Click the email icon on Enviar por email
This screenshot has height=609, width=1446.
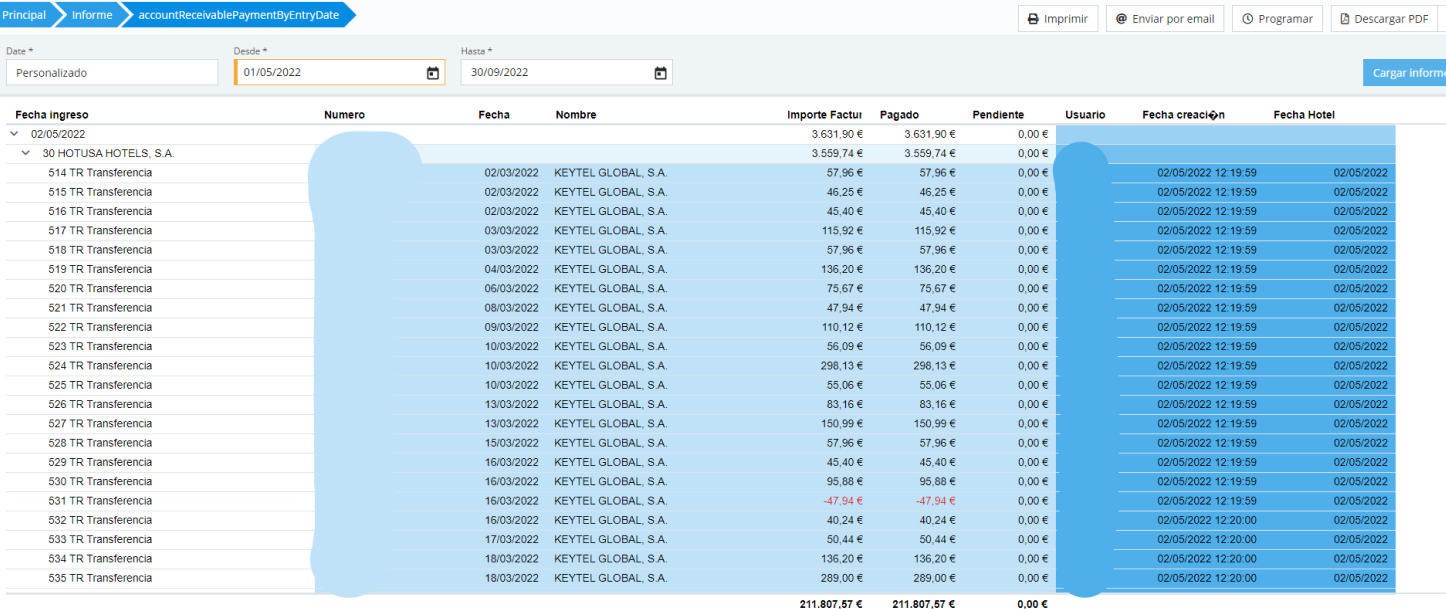pyautogui.click(x=1121, y=19)
